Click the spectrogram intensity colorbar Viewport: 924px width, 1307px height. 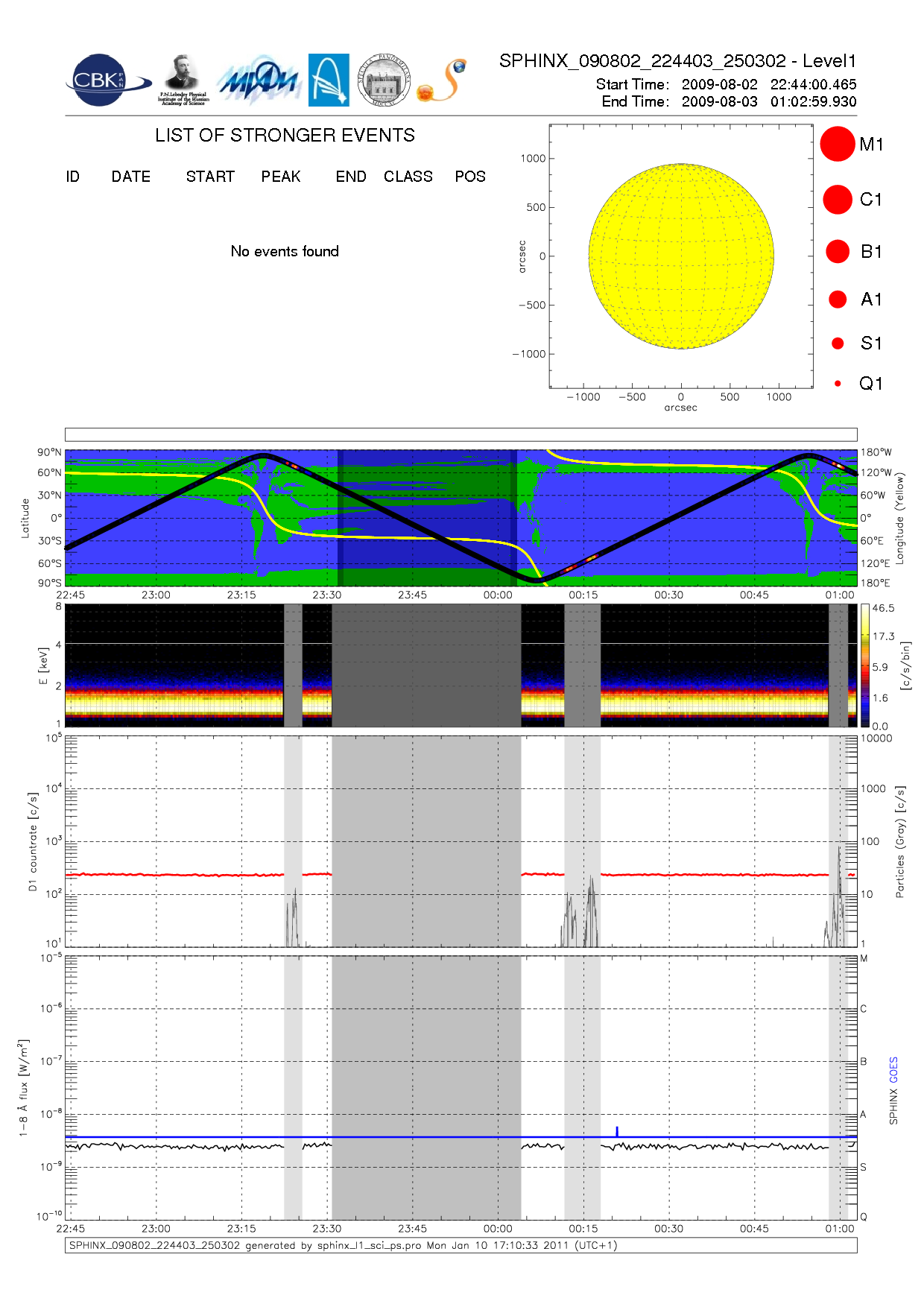pyautogui.click(x=865, y=665)
